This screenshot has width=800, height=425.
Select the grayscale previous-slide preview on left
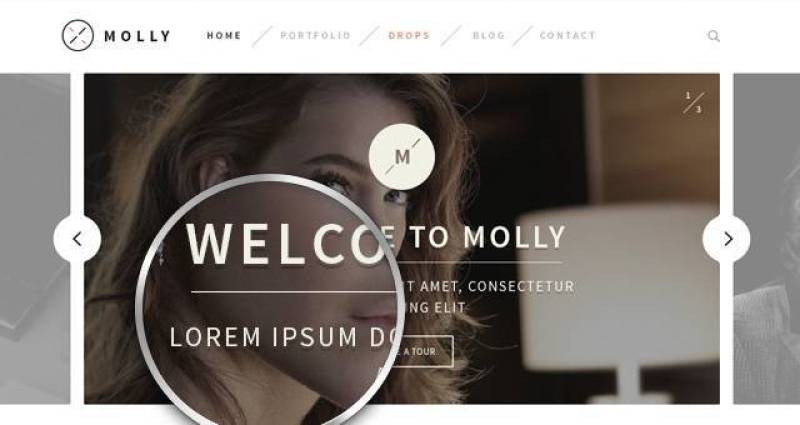(x=35, y=239)
